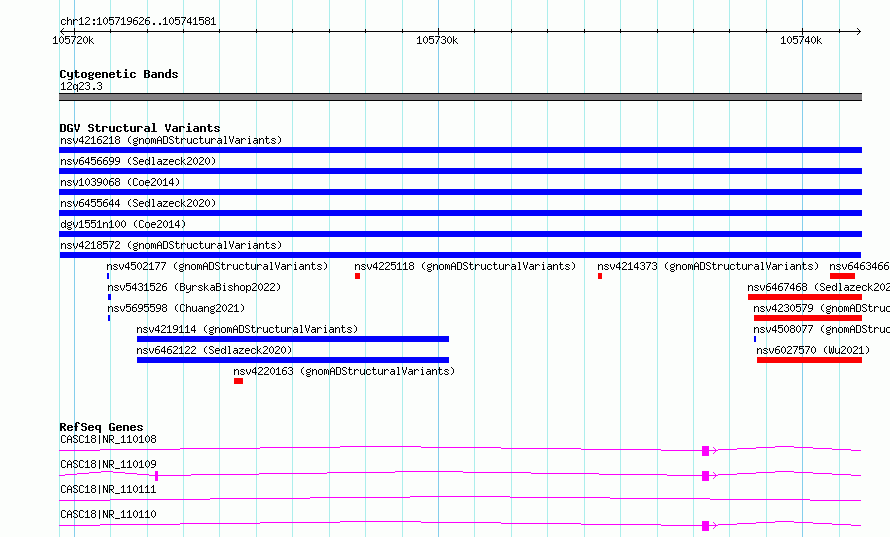The height and width of the screenshot is (537, 890).
Task: Click nsv6462122 (Sedlazeck2020) label
Action: 214,350
